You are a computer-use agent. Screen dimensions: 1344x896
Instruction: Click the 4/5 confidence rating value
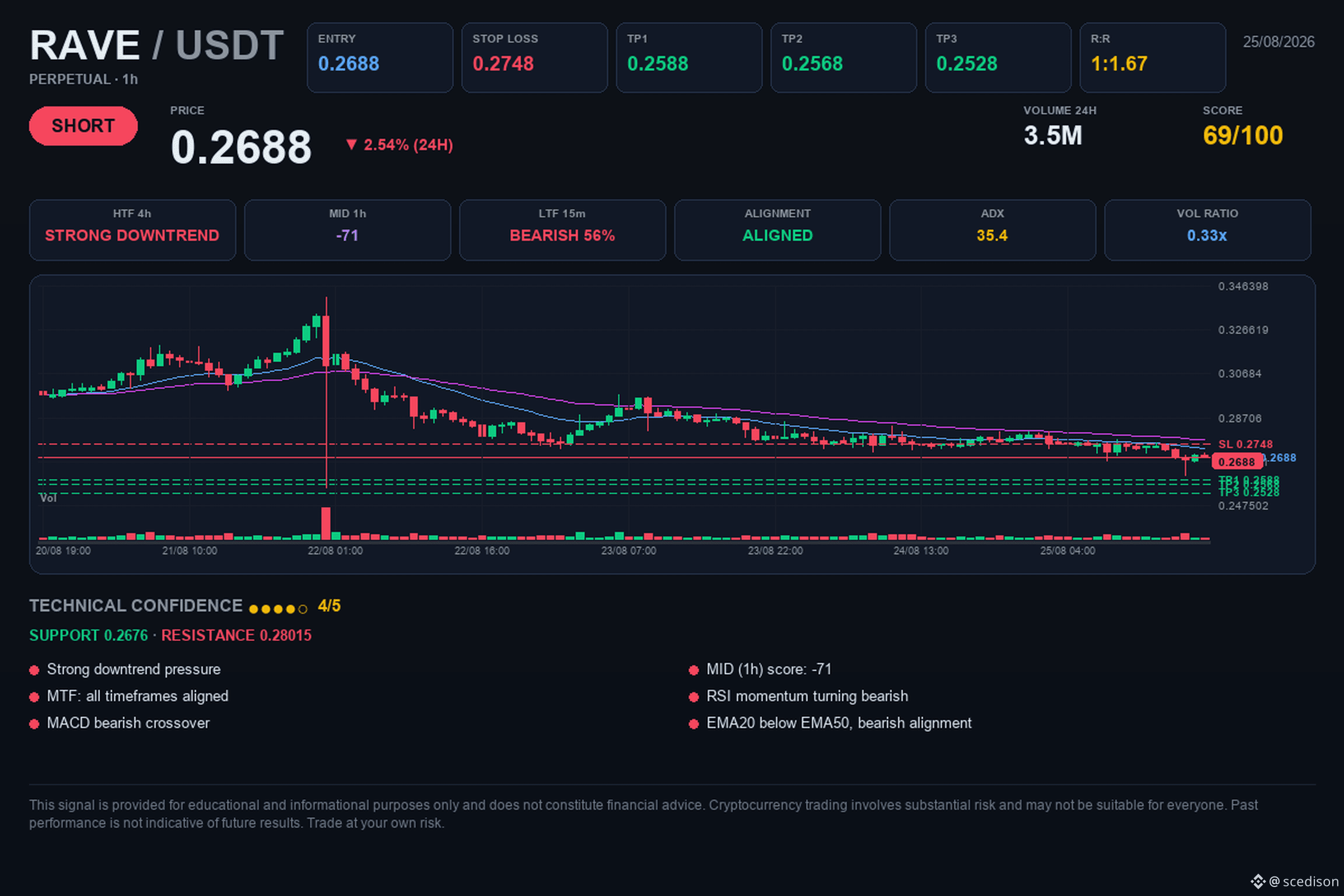pos(329,606)
